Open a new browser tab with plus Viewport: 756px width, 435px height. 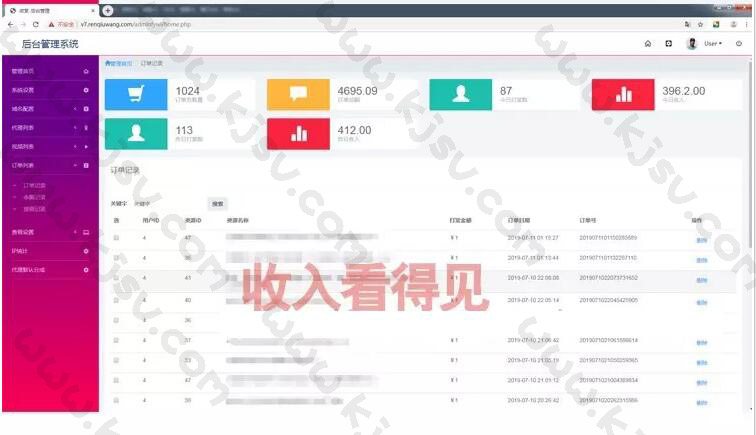[108, 10]
